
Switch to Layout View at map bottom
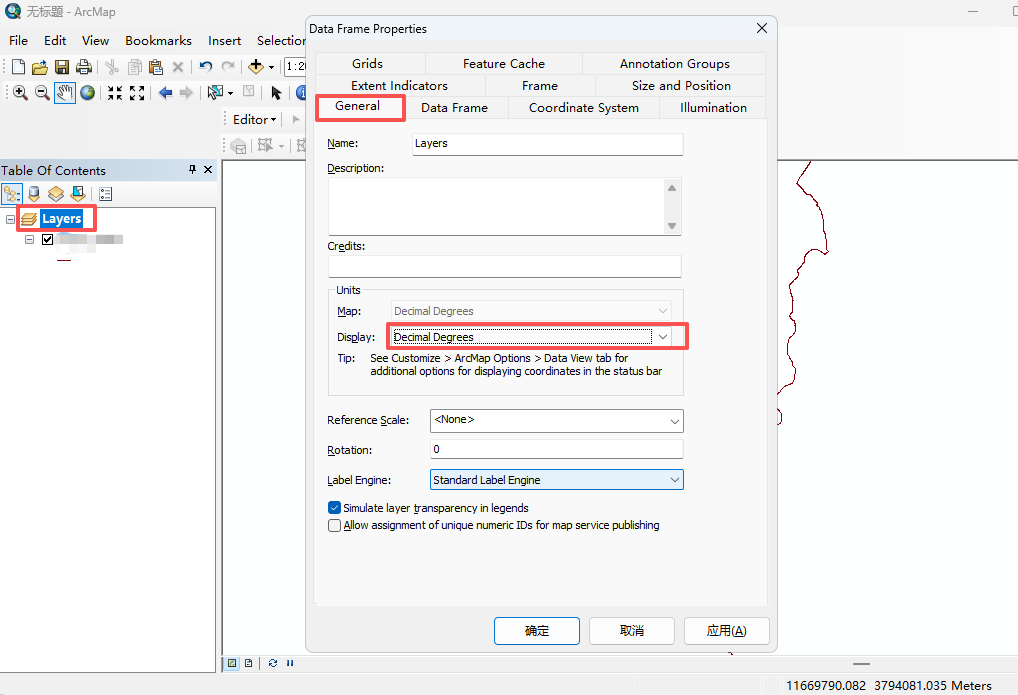pos(249,663)
